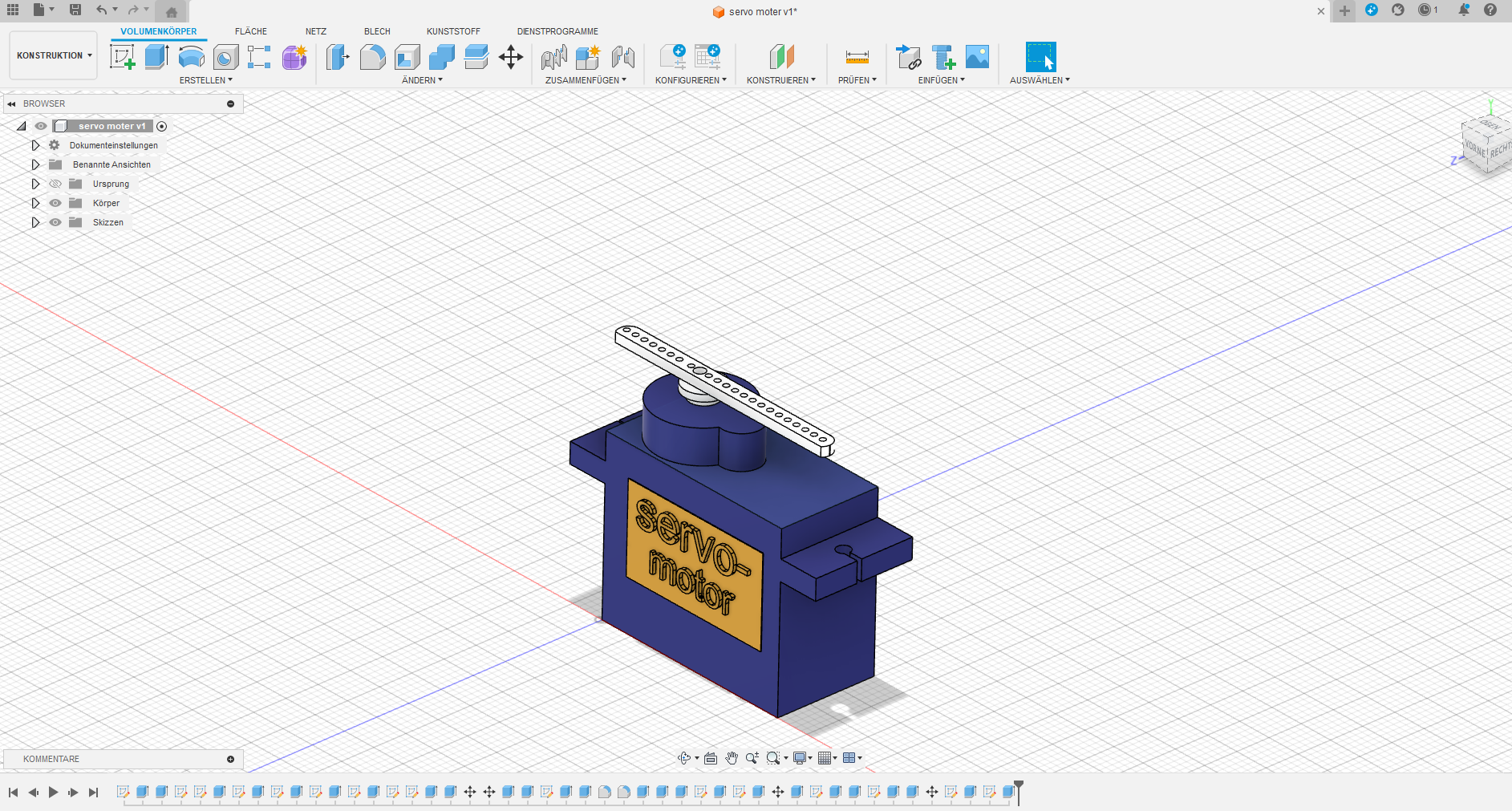Open the ZUSAMMENFÜGEN dropdown menu

[586, 80]
